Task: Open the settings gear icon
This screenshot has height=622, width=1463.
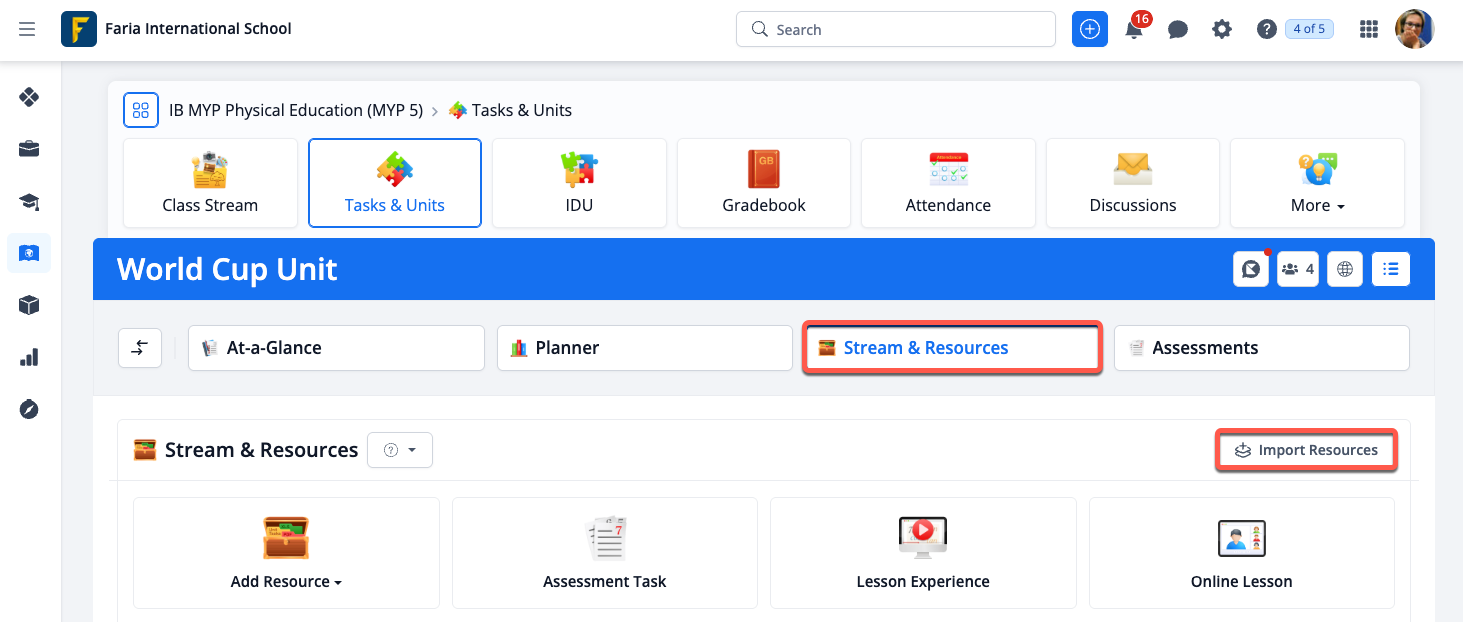Action: tap(1222, 30)
